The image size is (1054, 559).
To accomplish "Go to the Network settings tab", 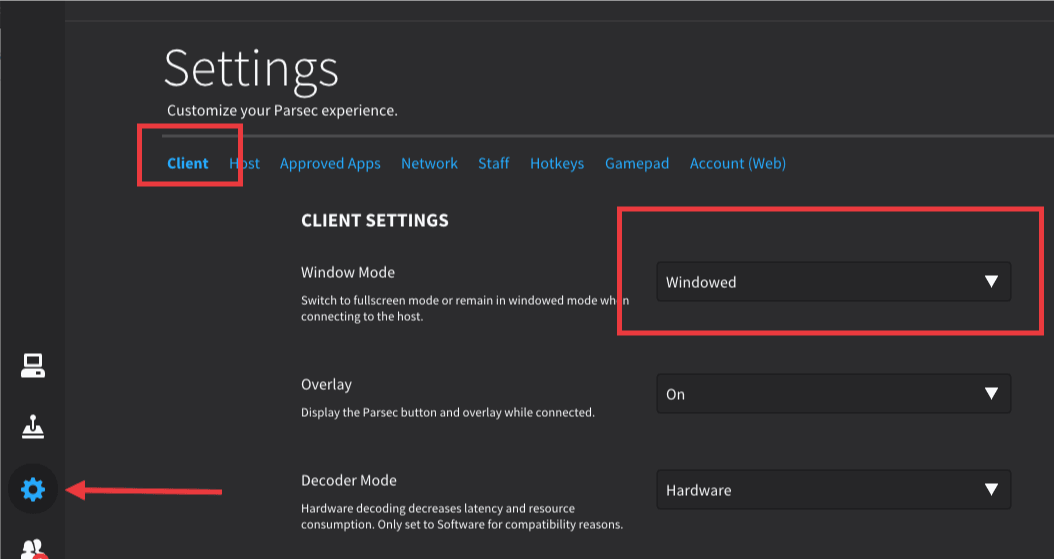I will coord(429,163).
